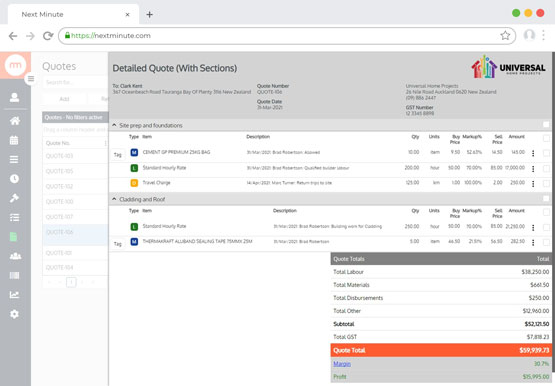
Task: Click the NextMinute logo icon
Action: click(x=15, y=65)
